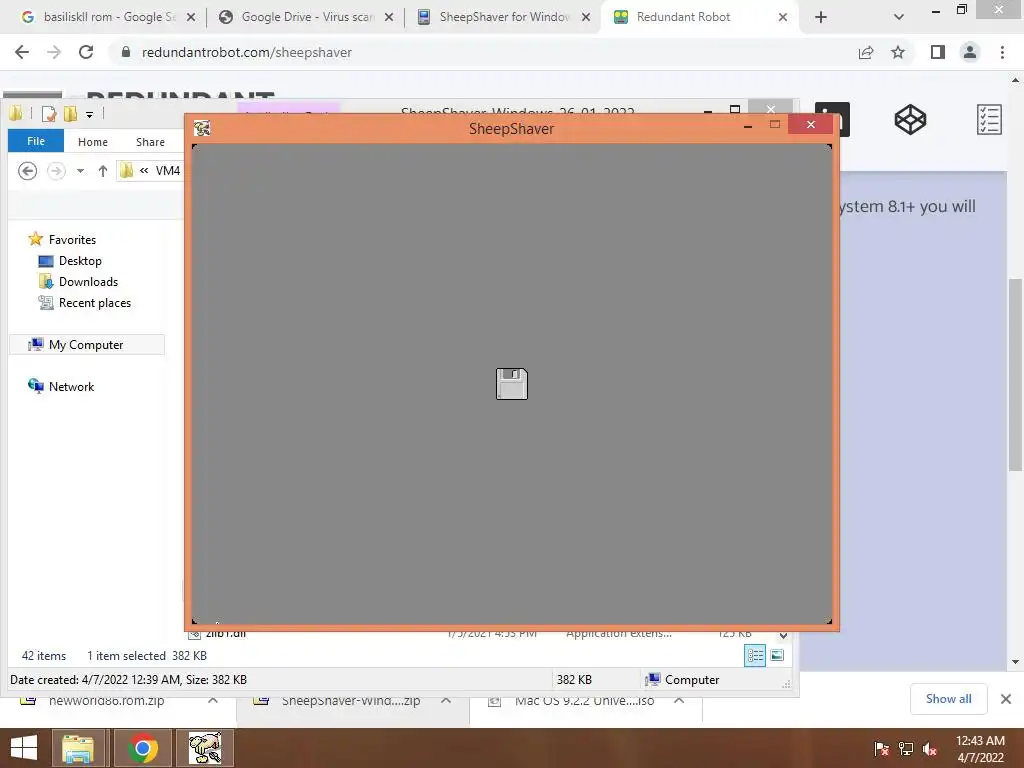Viewport: 1024px width, 768px height.
Task: Click the taskbar clock showing 12:43 AM
Action: click(980, 749)
